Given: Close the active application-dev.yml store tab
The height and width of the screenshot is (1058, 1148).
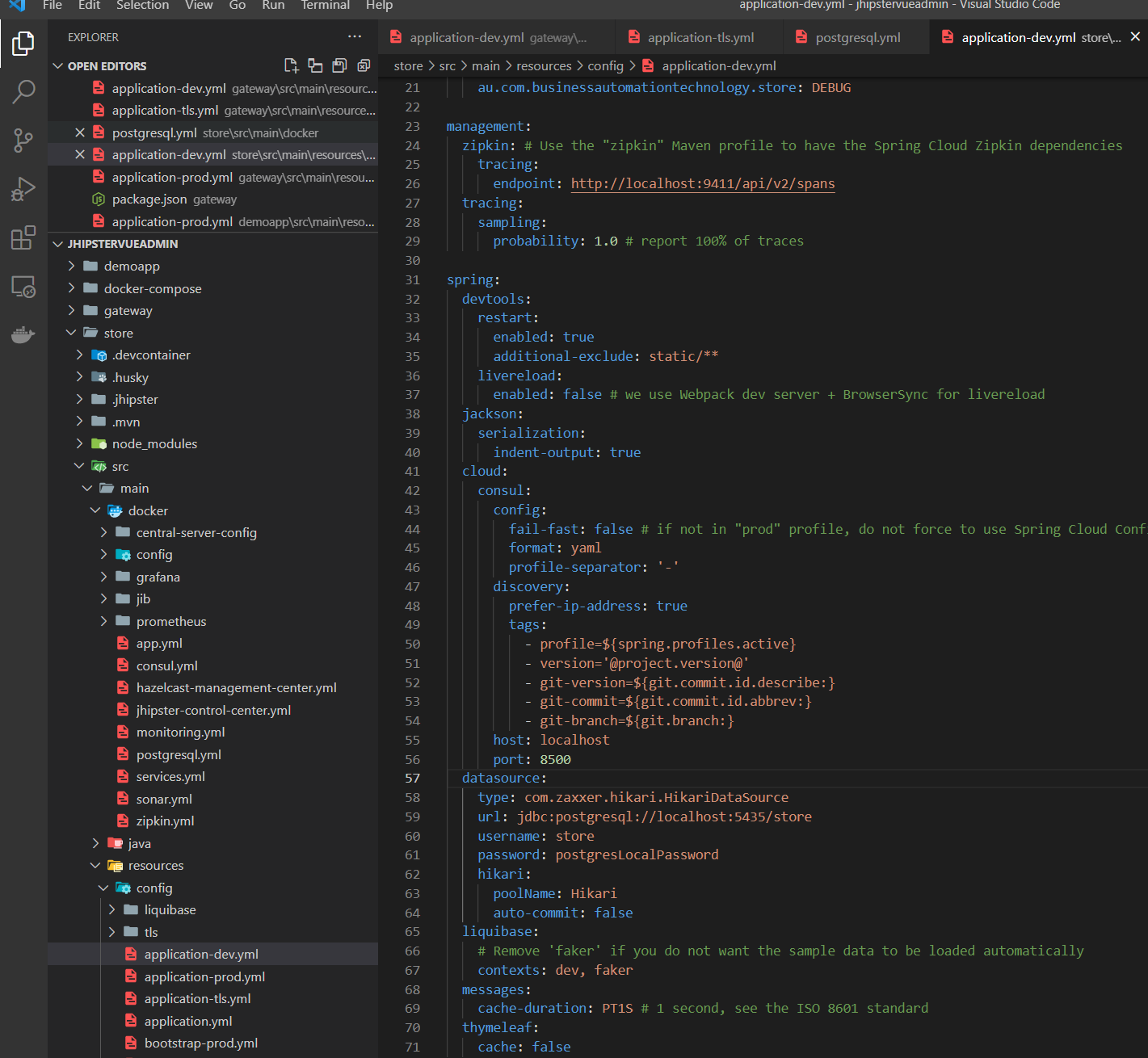Looking at the screenshot, I should coord(1135,37).
